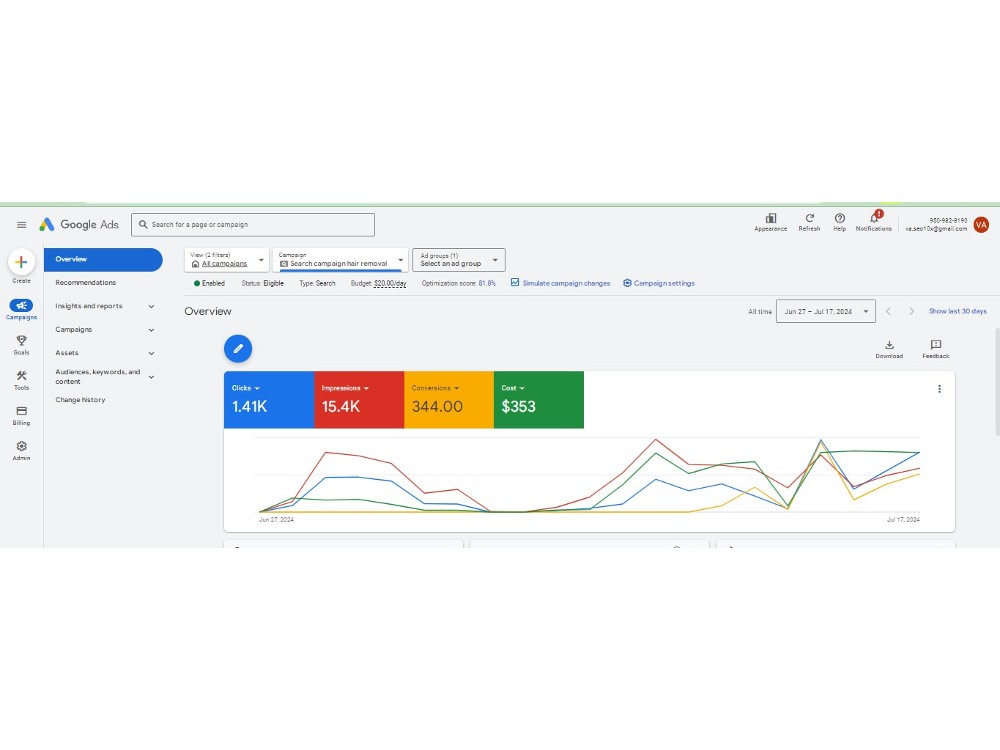Screen dimensions: 1000x750
Task: Open the Campaigns megaphone icon
Action: [21, 305]
